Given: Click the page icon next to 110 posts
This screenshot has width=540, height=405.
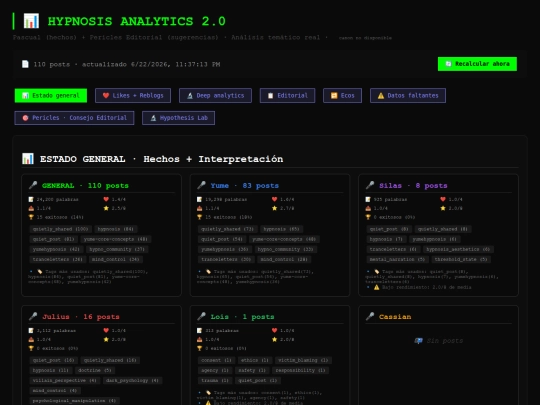Looking at the screenshot, I should (x=25, y=64).
